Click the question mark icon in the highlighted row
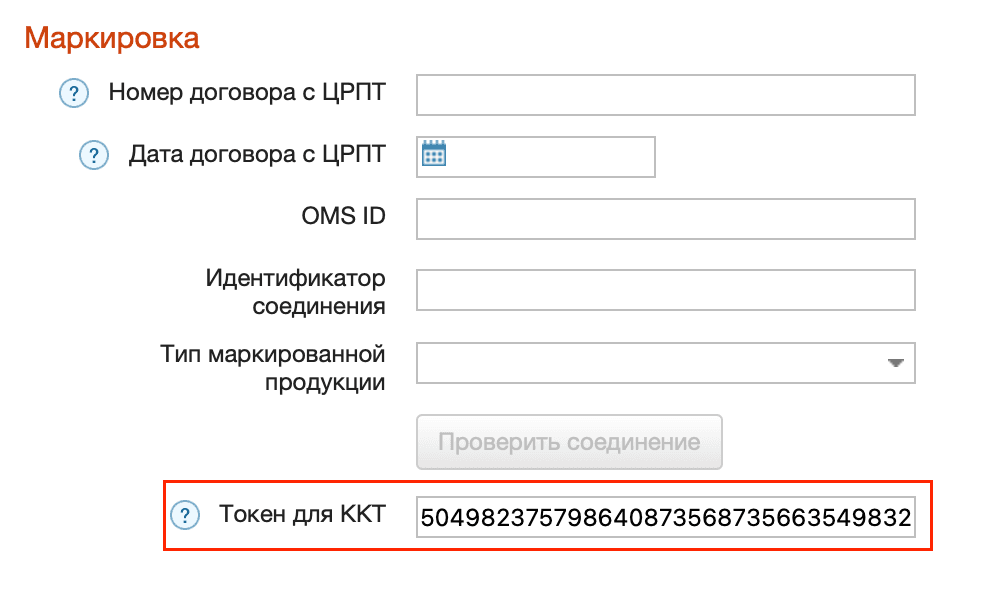The width and height of the screenshot is (982, 600). pyautogui.click(x=187, y=514)
